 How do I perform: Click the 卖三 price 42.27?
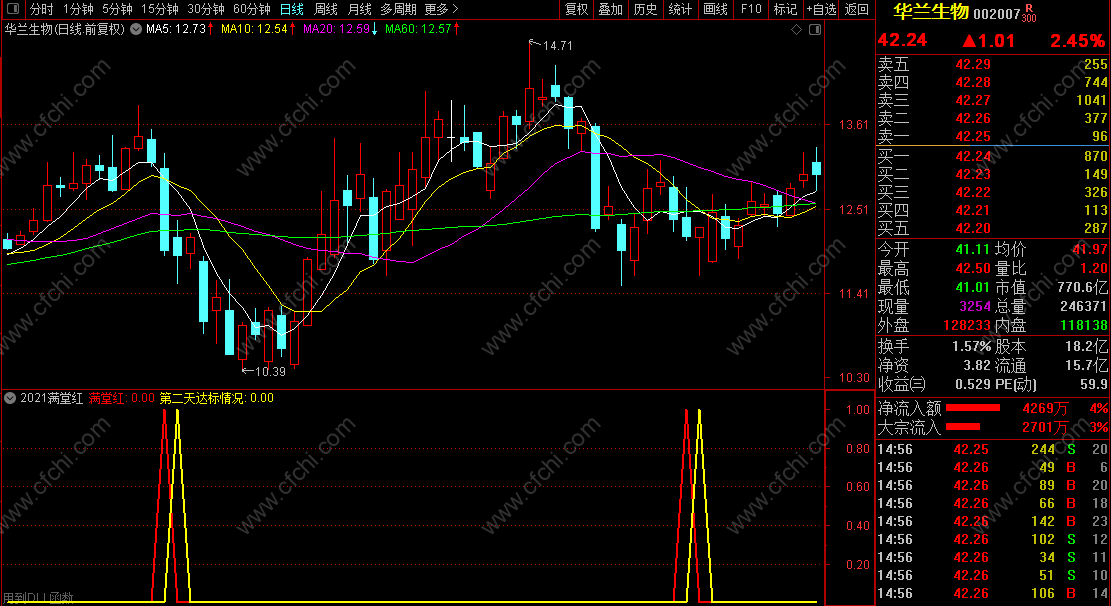click(973, 100)
